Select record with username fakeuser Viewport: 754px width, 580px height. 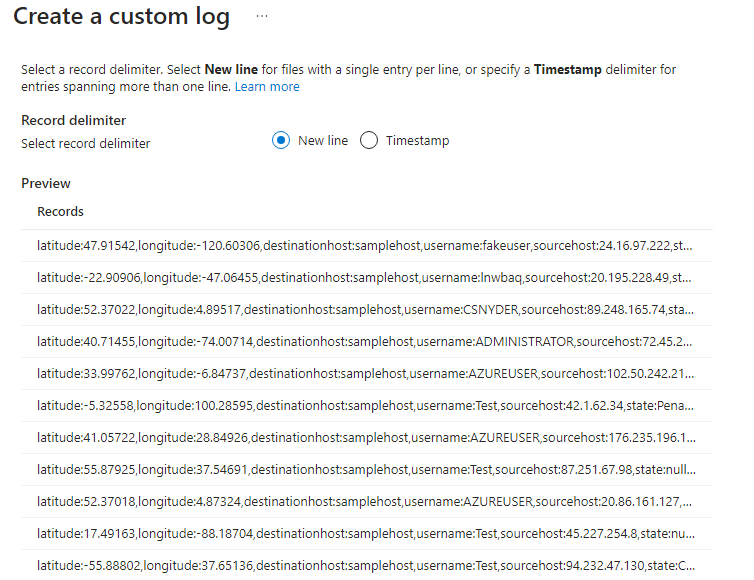(x=367, y=246)
